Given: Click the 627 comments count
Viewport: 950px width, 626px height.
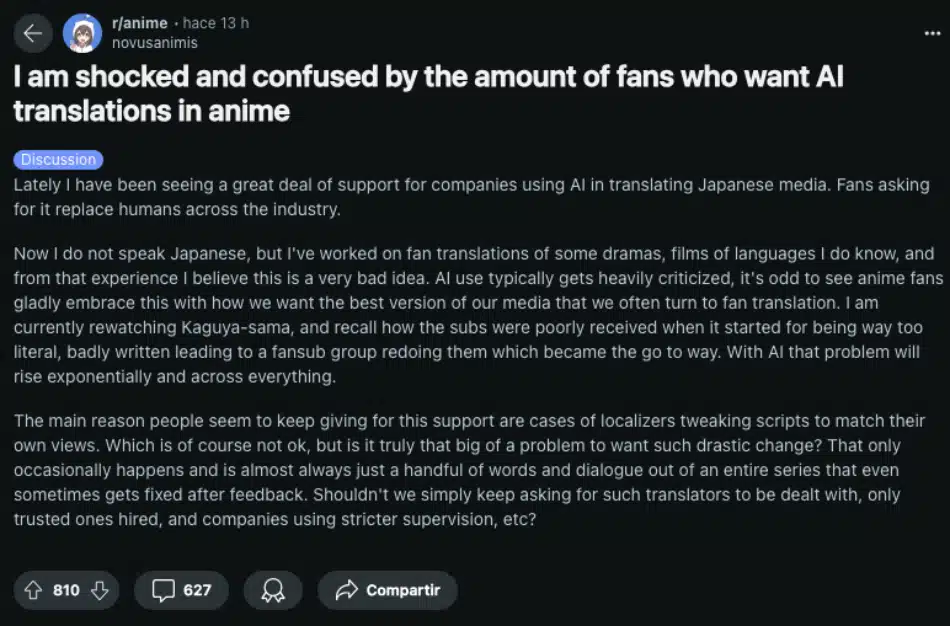Looking at the screenshot, I should coord(197,590).
